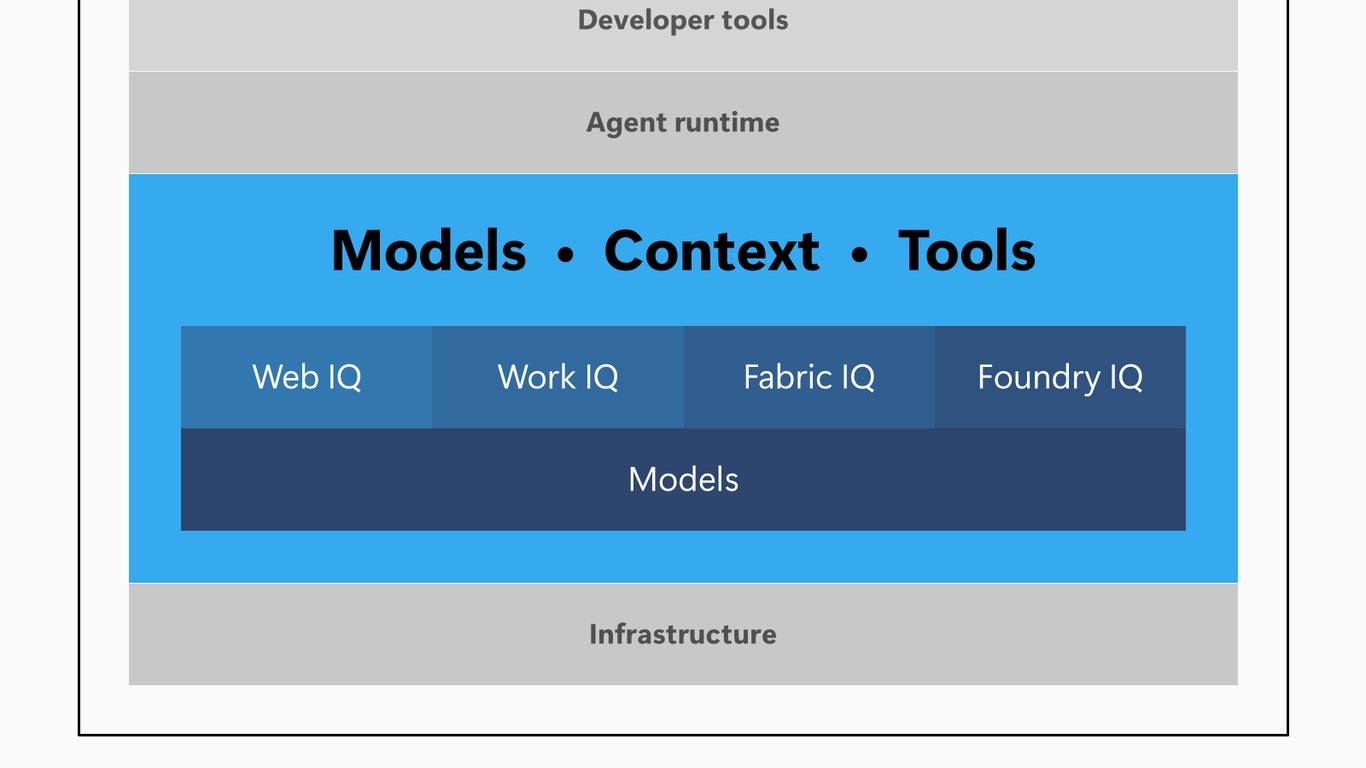Click the bullet dot between Models and Context
Screen dimensions: 1366x768
point(566,255)
